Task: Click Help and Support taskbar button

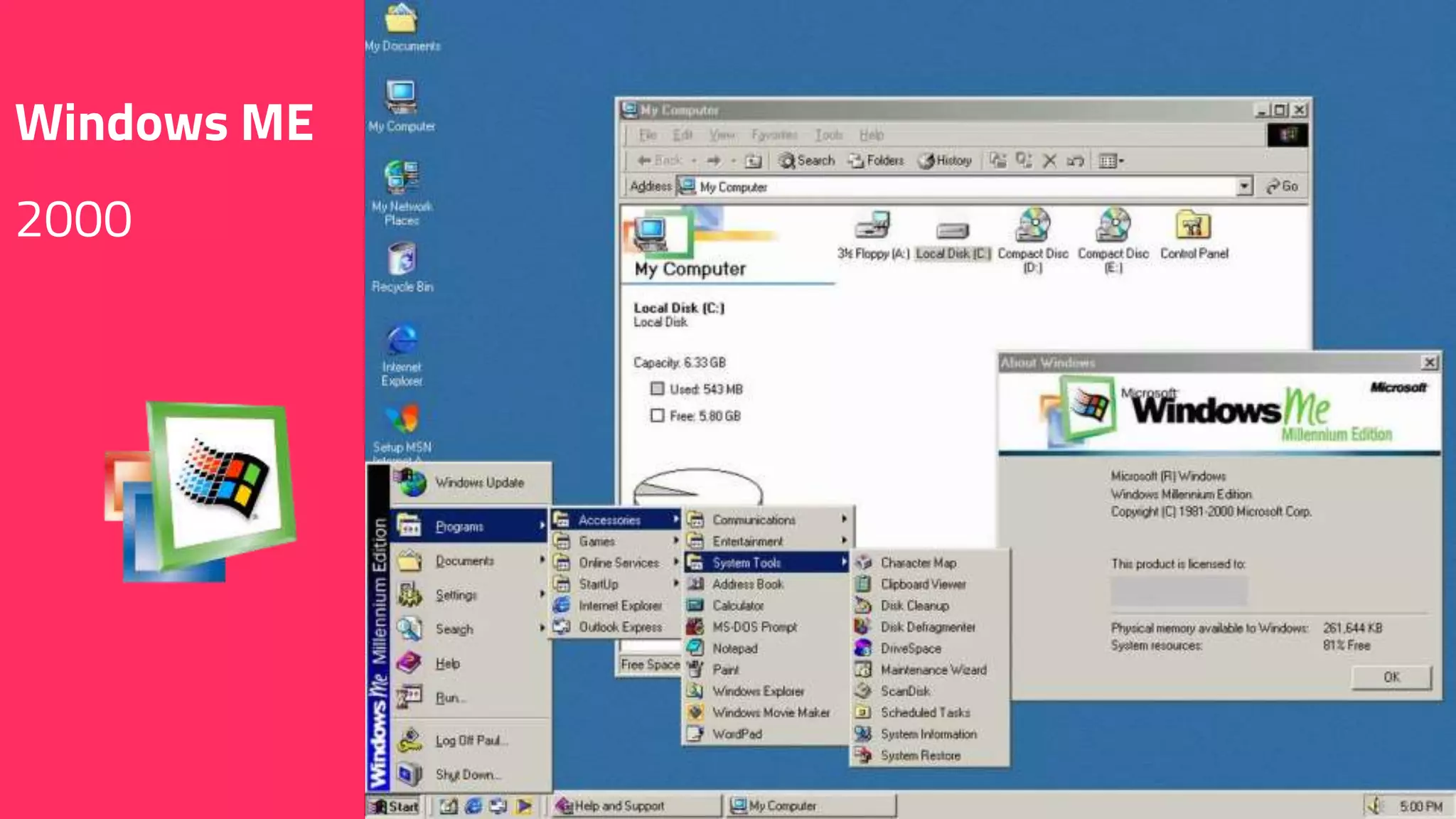Action: [636, 806]
